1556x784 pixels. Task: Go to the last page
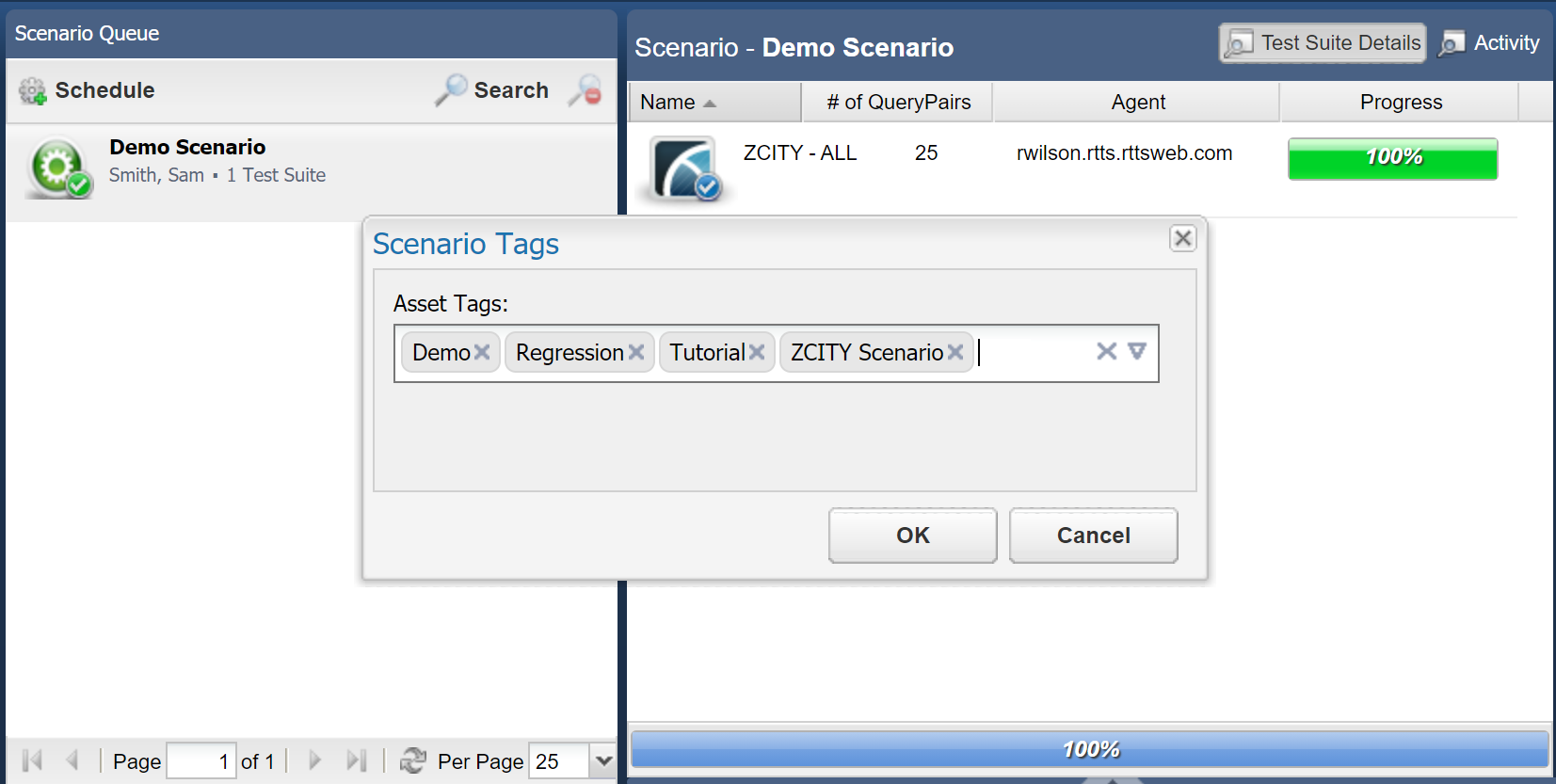tap(356, 760)
